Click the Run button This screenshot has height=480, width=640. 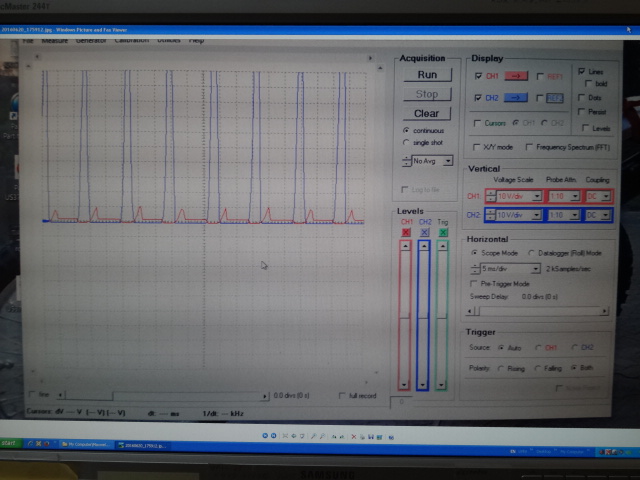pos(427,75)
